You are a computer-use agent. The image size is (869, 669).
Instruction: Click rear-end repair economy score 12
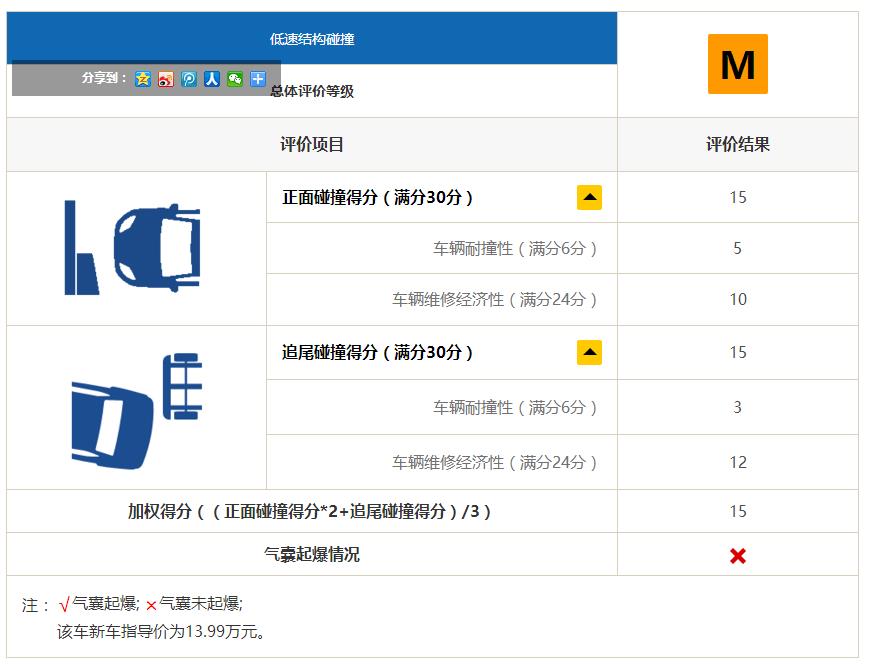click(738, 462)
